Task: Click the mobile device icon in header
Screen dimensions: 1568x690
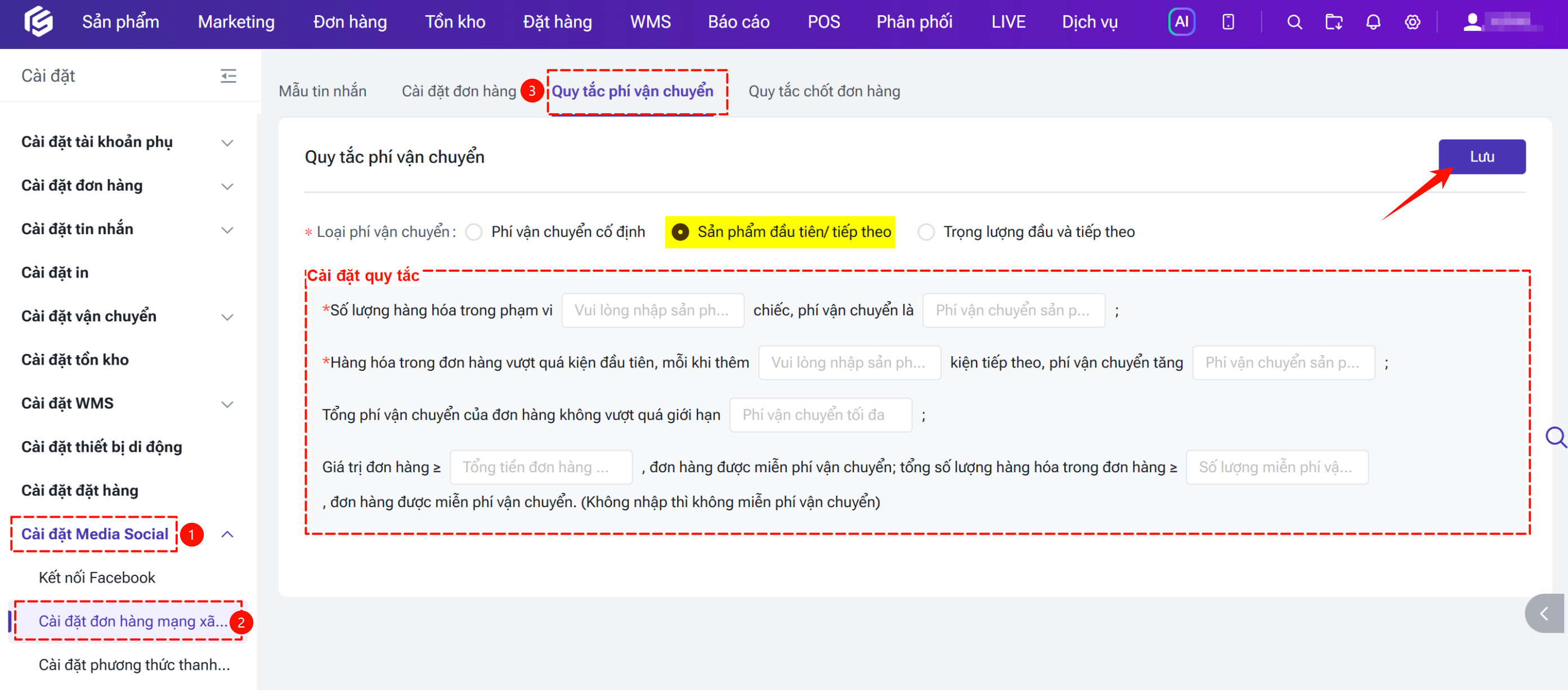Action: click(x=1227, y=22)
